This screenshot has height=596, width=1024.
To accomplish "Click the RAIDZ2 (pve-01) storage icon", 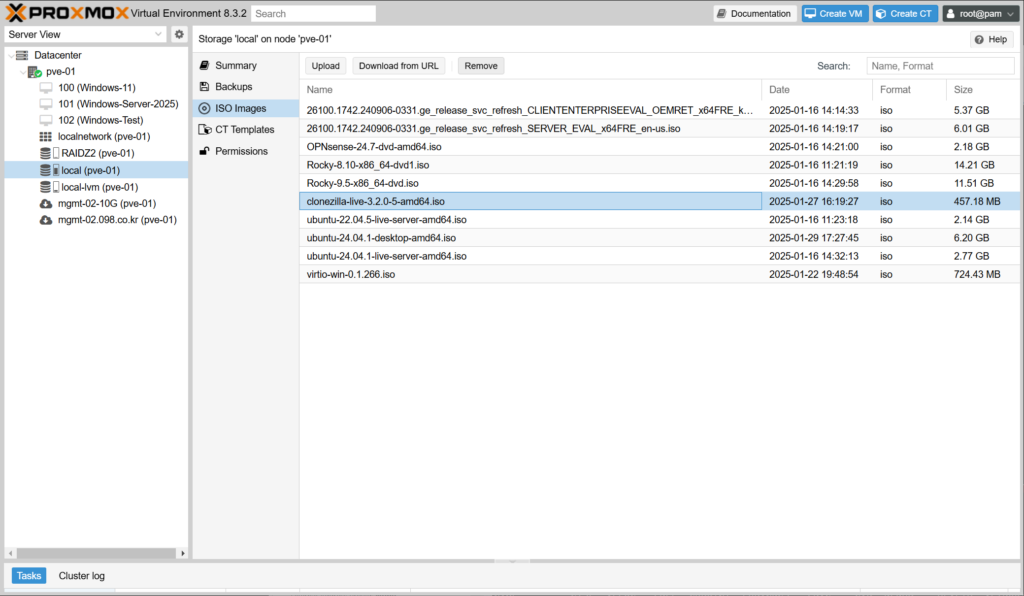I will 46,153.
